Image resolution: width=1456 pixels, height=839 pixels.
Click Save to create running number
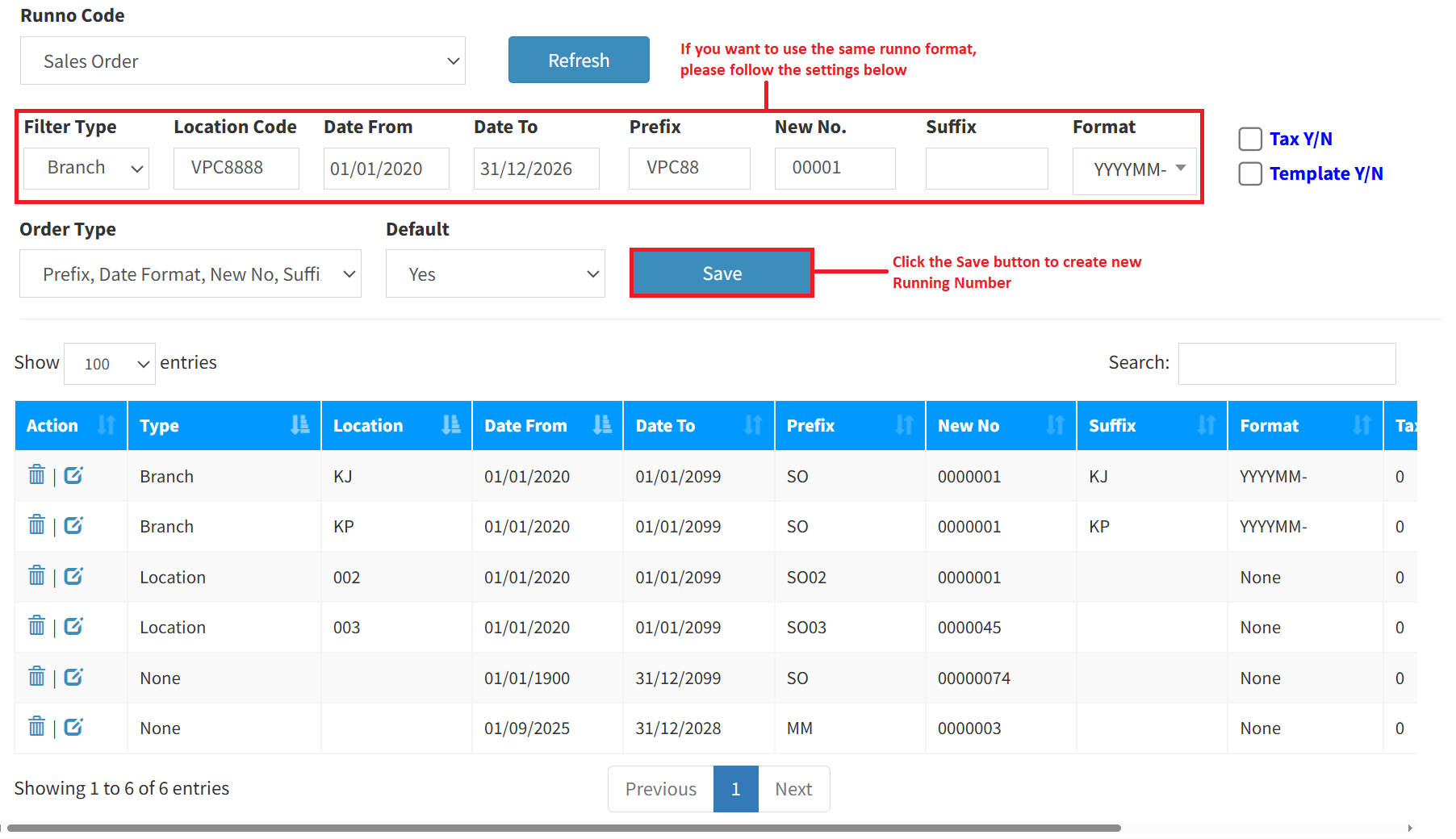722,273
